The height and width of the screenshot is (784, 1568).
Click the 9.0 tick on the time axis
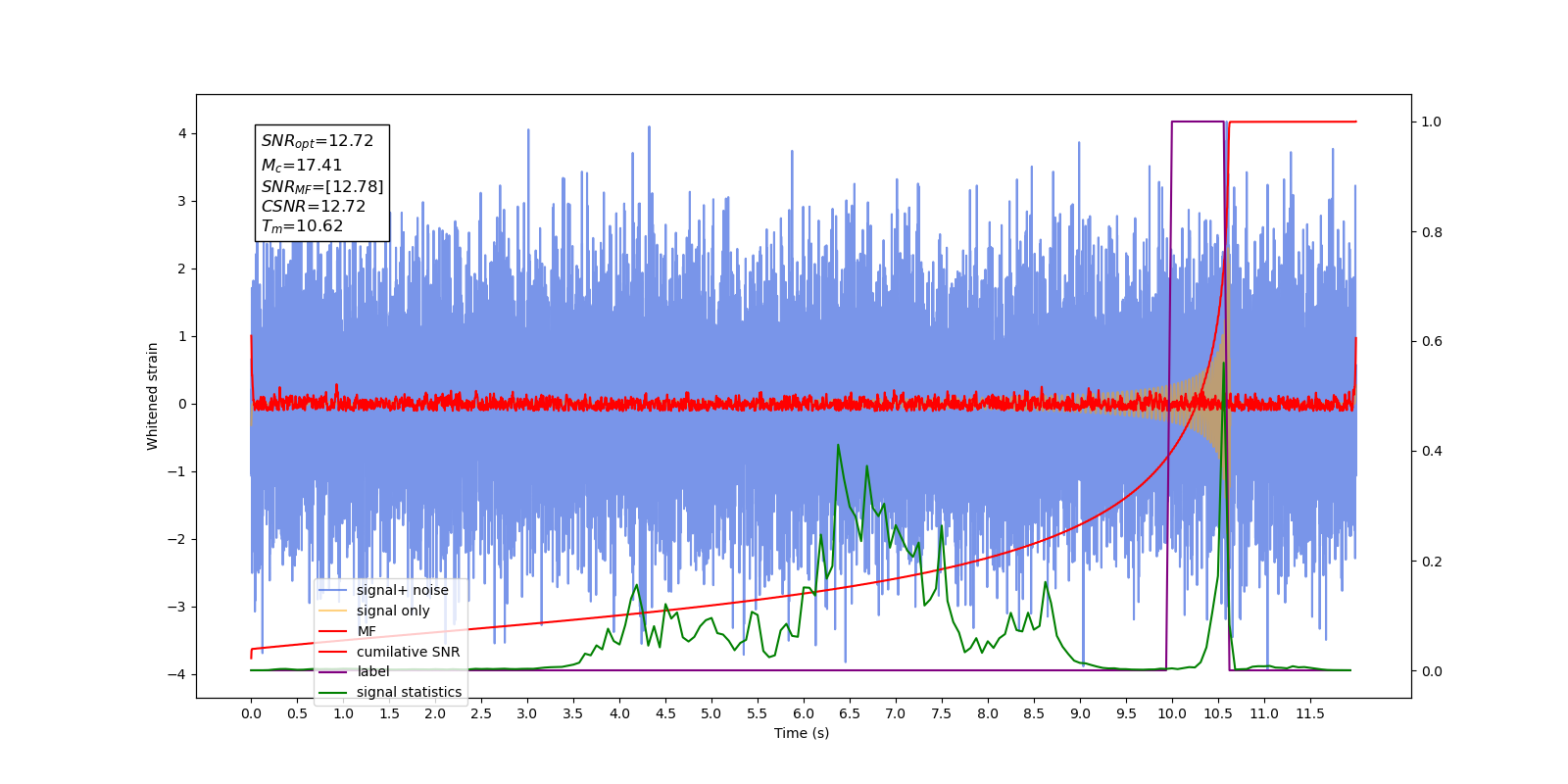click(x=1080, y=713)
